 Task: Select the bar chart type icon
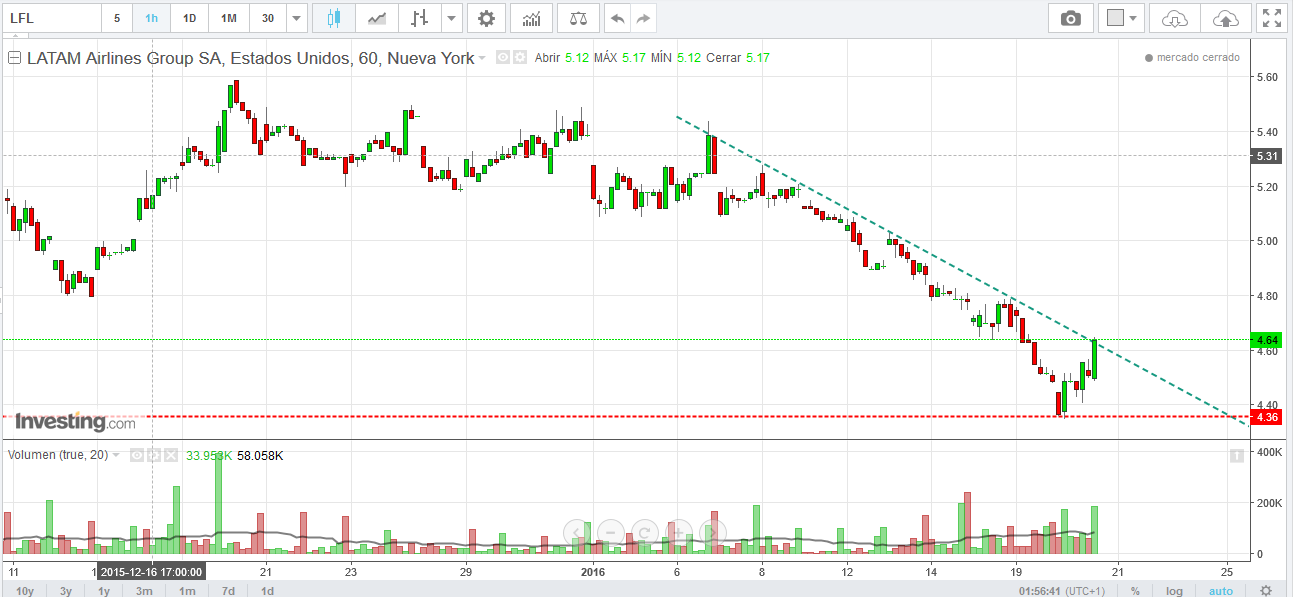(420, 18)
